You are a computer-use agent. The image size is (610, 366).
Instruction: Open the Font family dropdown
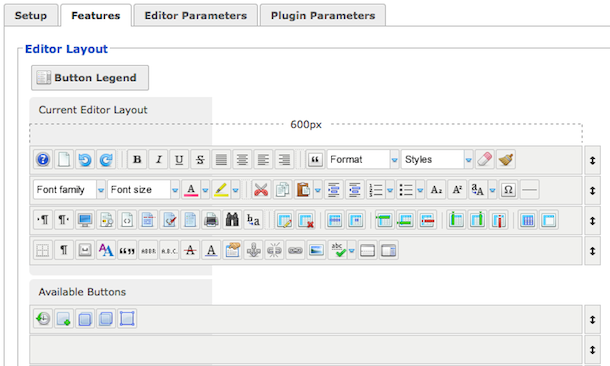coord(69,190)
